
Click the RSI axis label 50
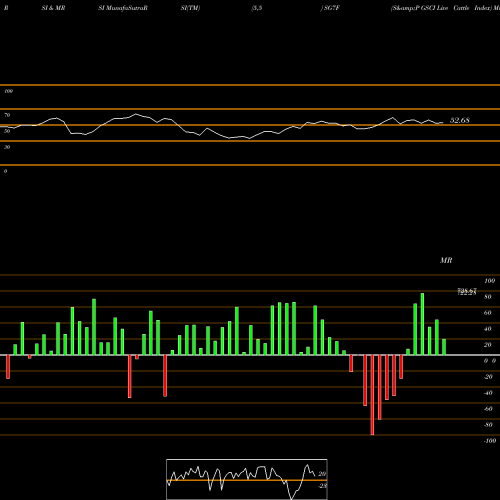pos(7,131)
